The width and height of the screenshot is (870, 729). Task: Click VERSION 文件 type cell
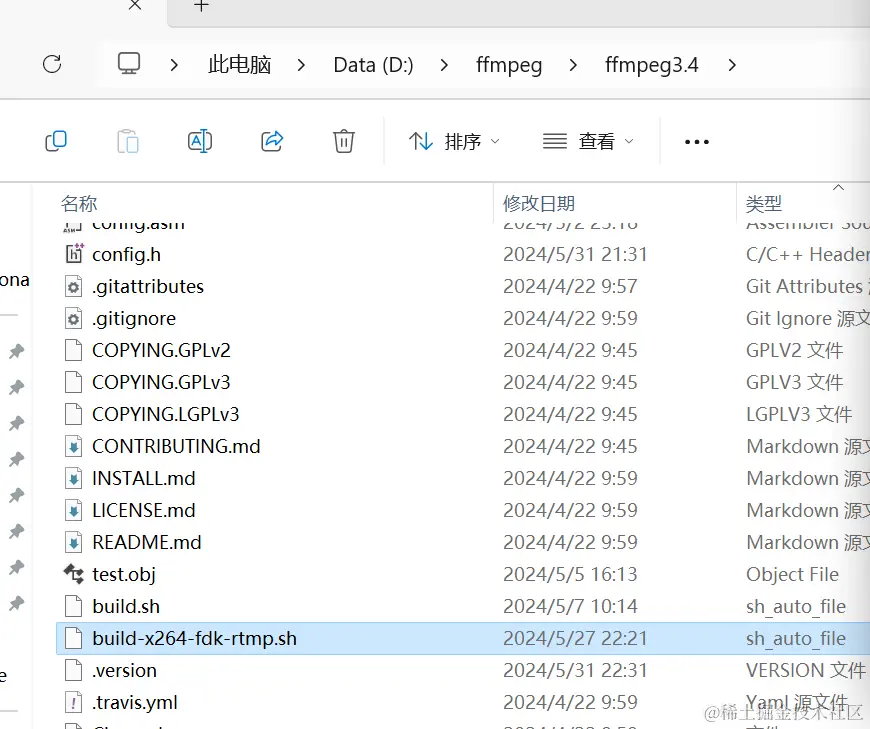806,671
